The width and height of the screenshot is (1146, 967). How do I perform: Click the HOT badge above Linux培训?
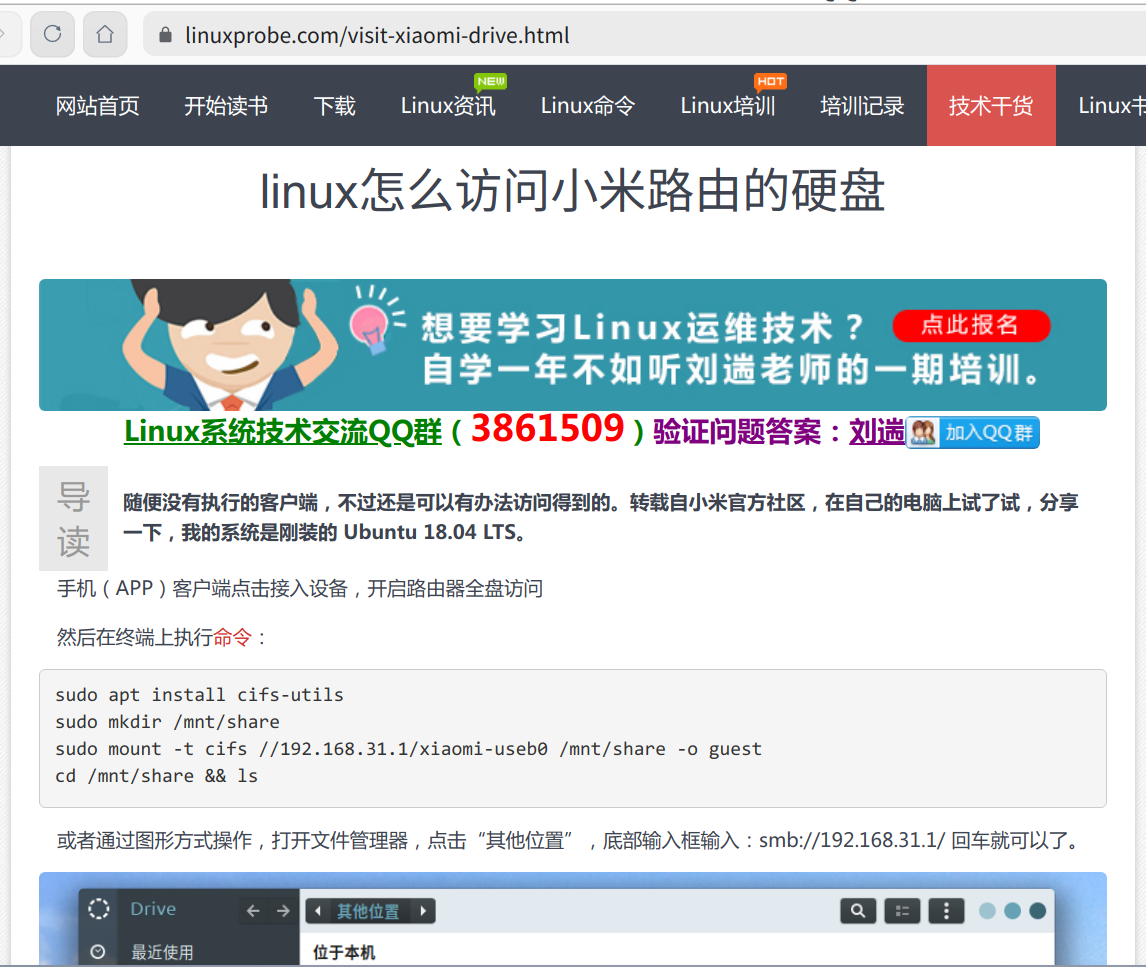[770, 81]
